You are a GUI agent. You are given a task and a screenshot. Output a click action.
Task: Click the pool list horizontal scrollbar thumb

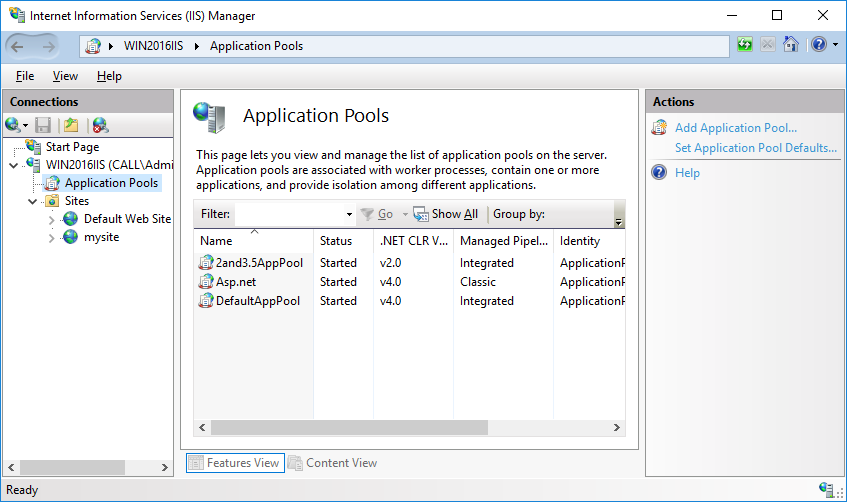(x=349, y=427)
